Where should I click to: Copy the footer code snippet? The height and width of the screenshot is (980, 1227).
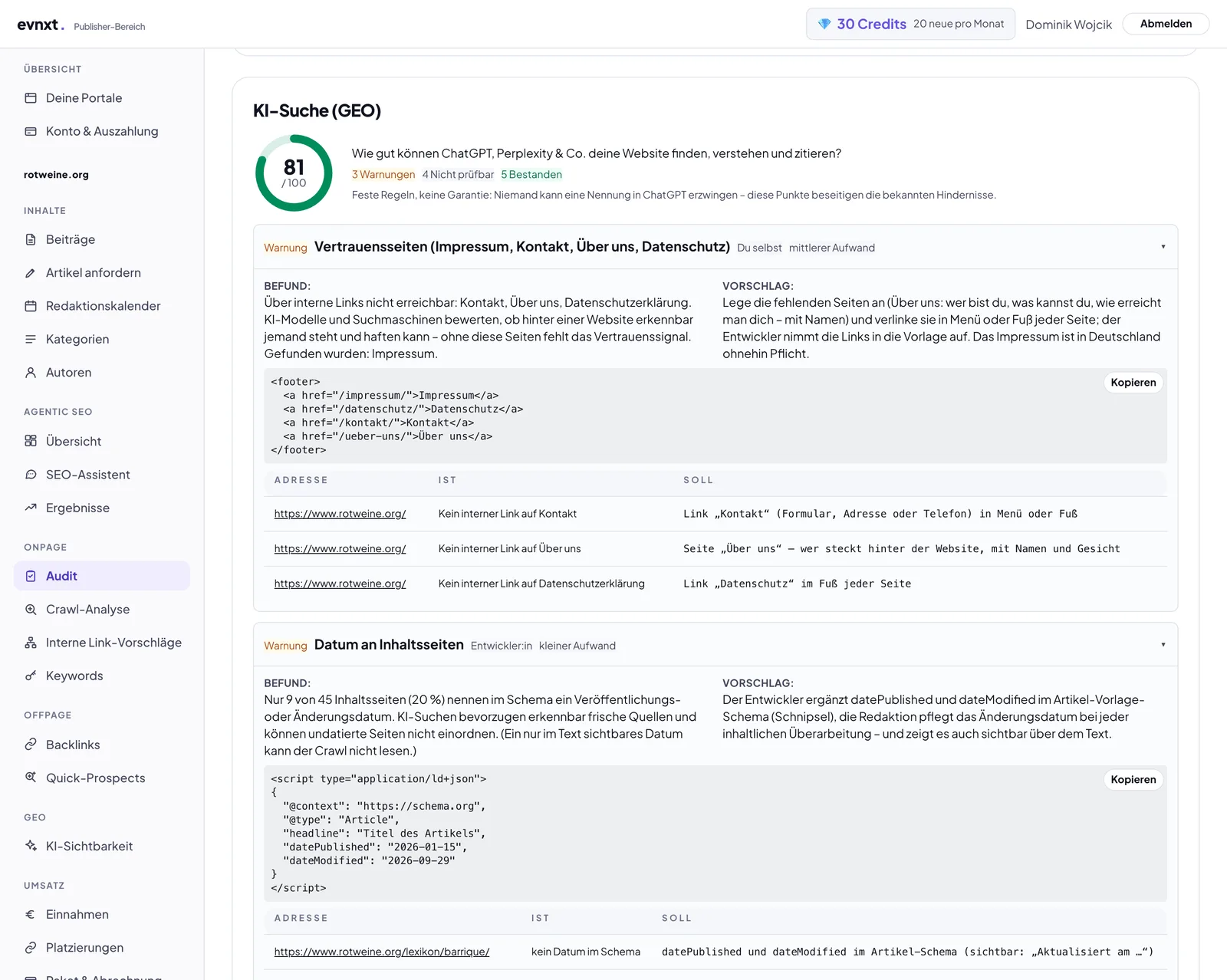coord(1133,383)
